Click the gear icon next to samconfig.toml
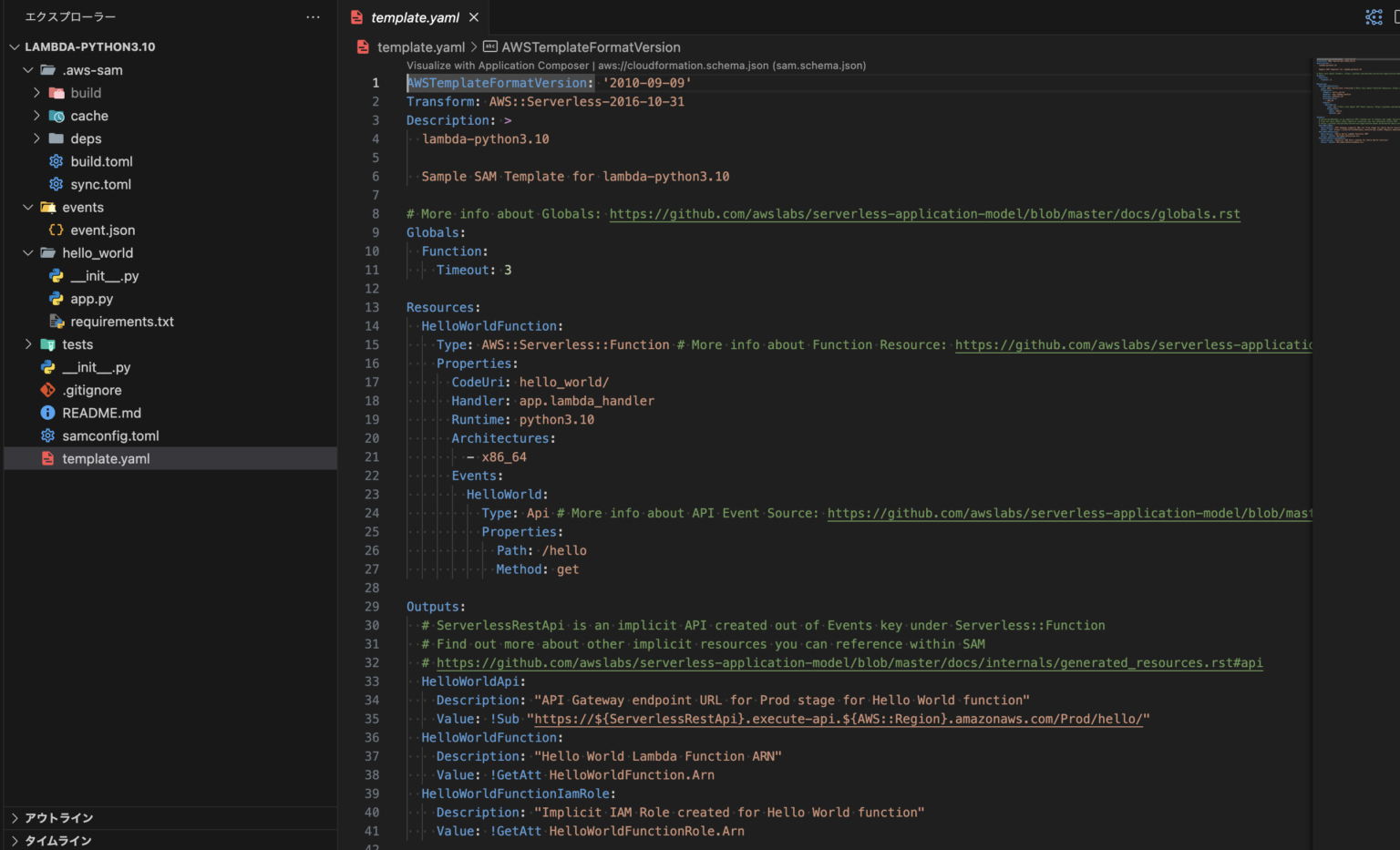Screen dimensions: 1400x850 [47, 435]
